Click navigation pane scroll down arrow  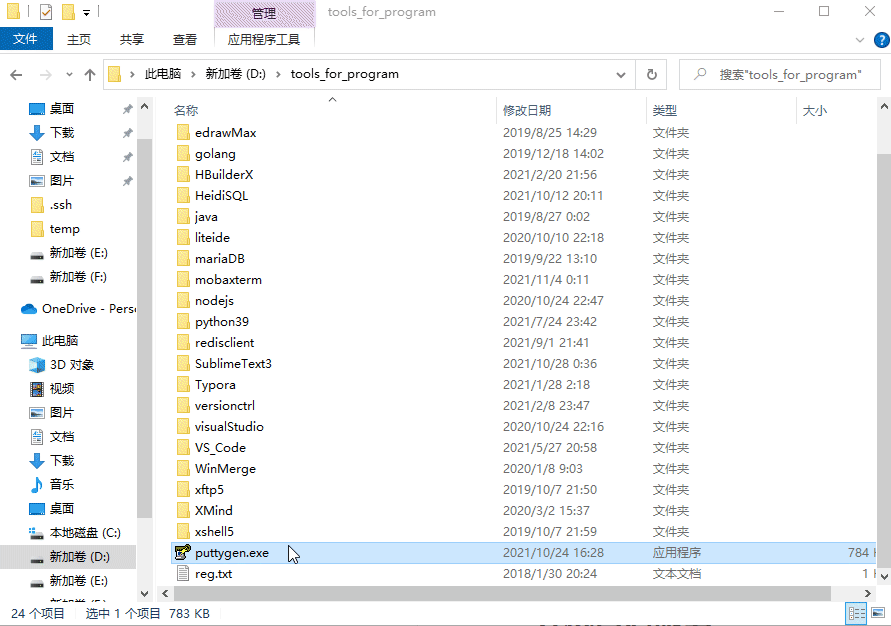click(144, 594)
